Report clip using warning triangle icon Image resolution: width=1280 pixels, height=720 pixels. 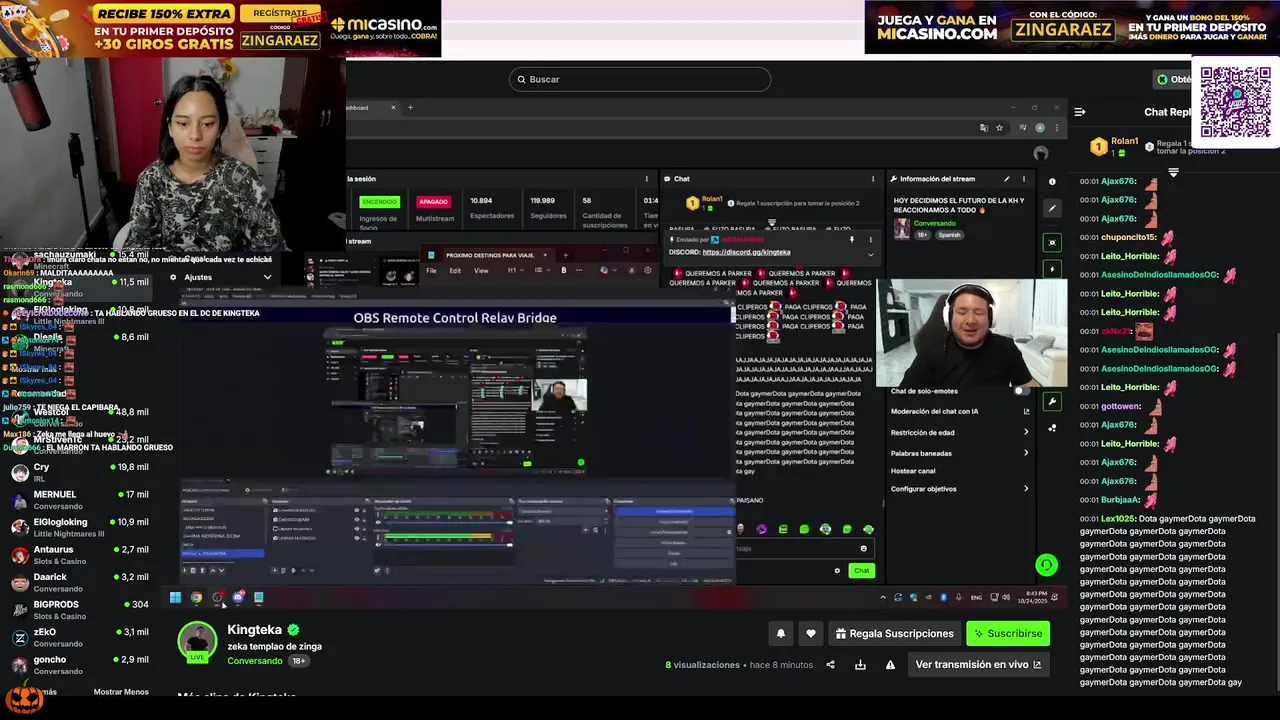click(x=890, y=664)
